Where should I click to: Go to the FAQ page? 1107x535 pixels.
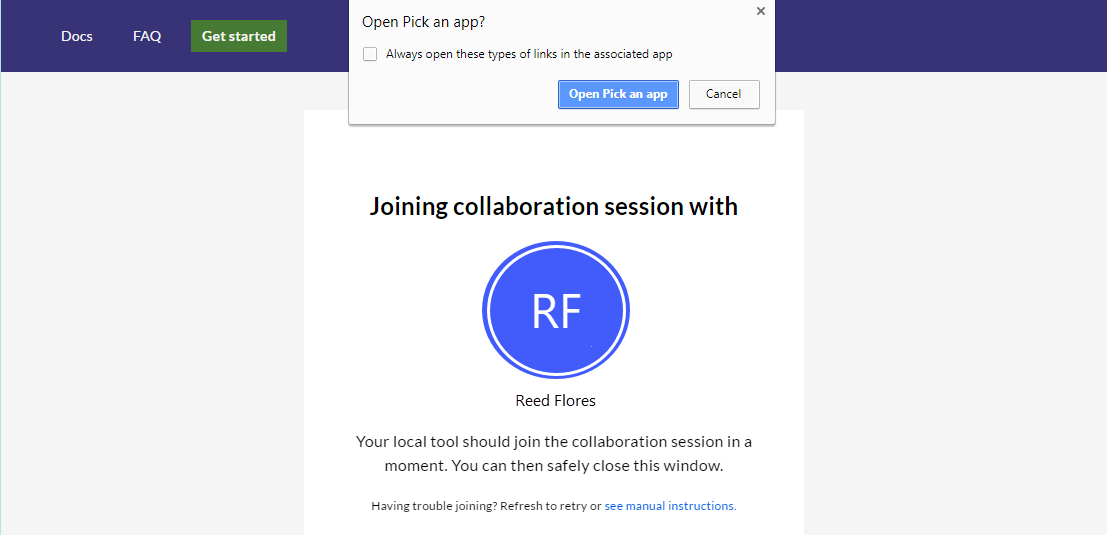[x=147, y=36]
